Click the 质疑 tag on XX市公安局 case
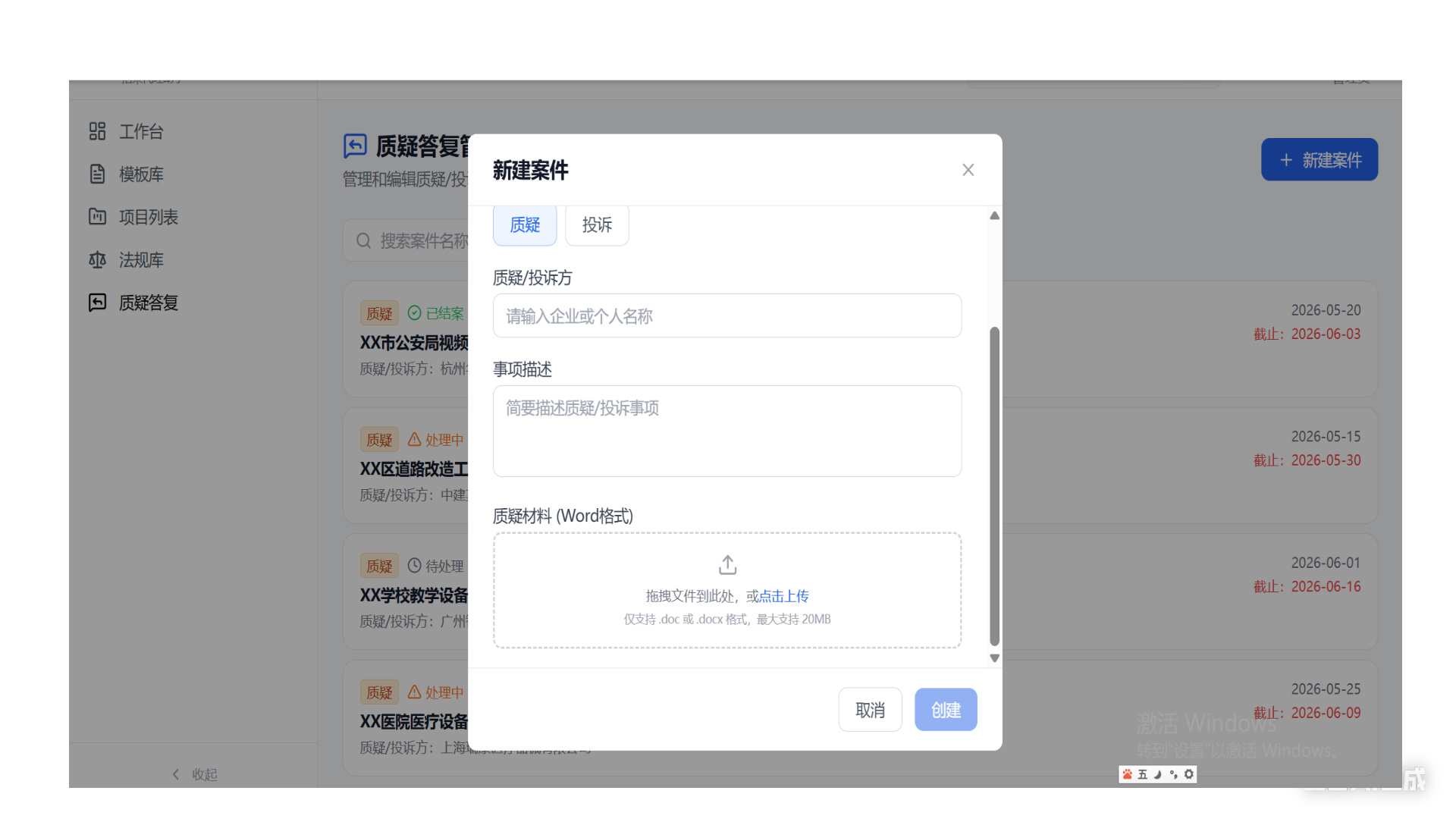Image resolution: width=1456 pixels, height=819 pixels. [379, 313]
